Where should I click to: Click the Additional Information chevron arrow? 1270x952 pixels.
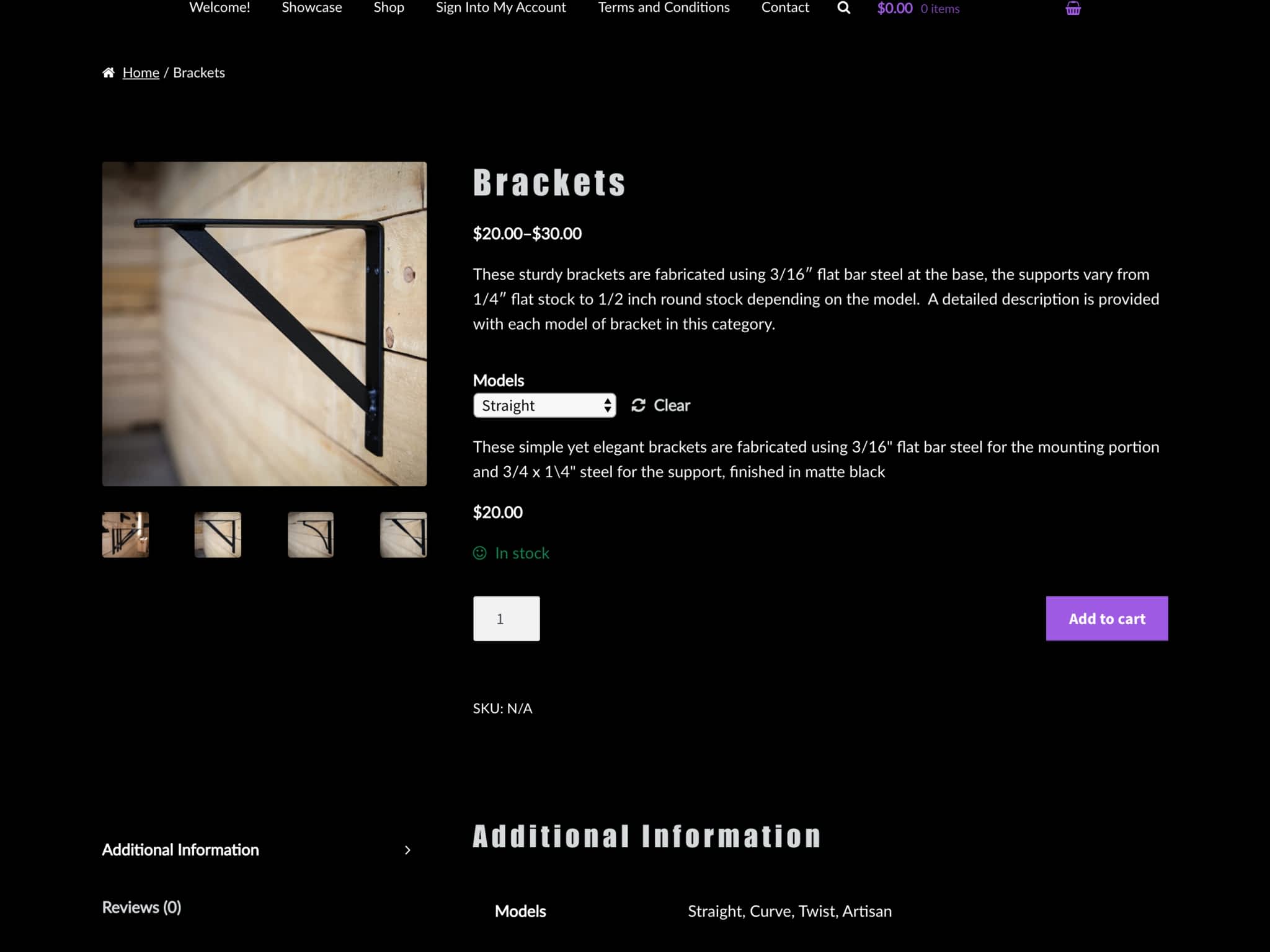coord(407,850)
